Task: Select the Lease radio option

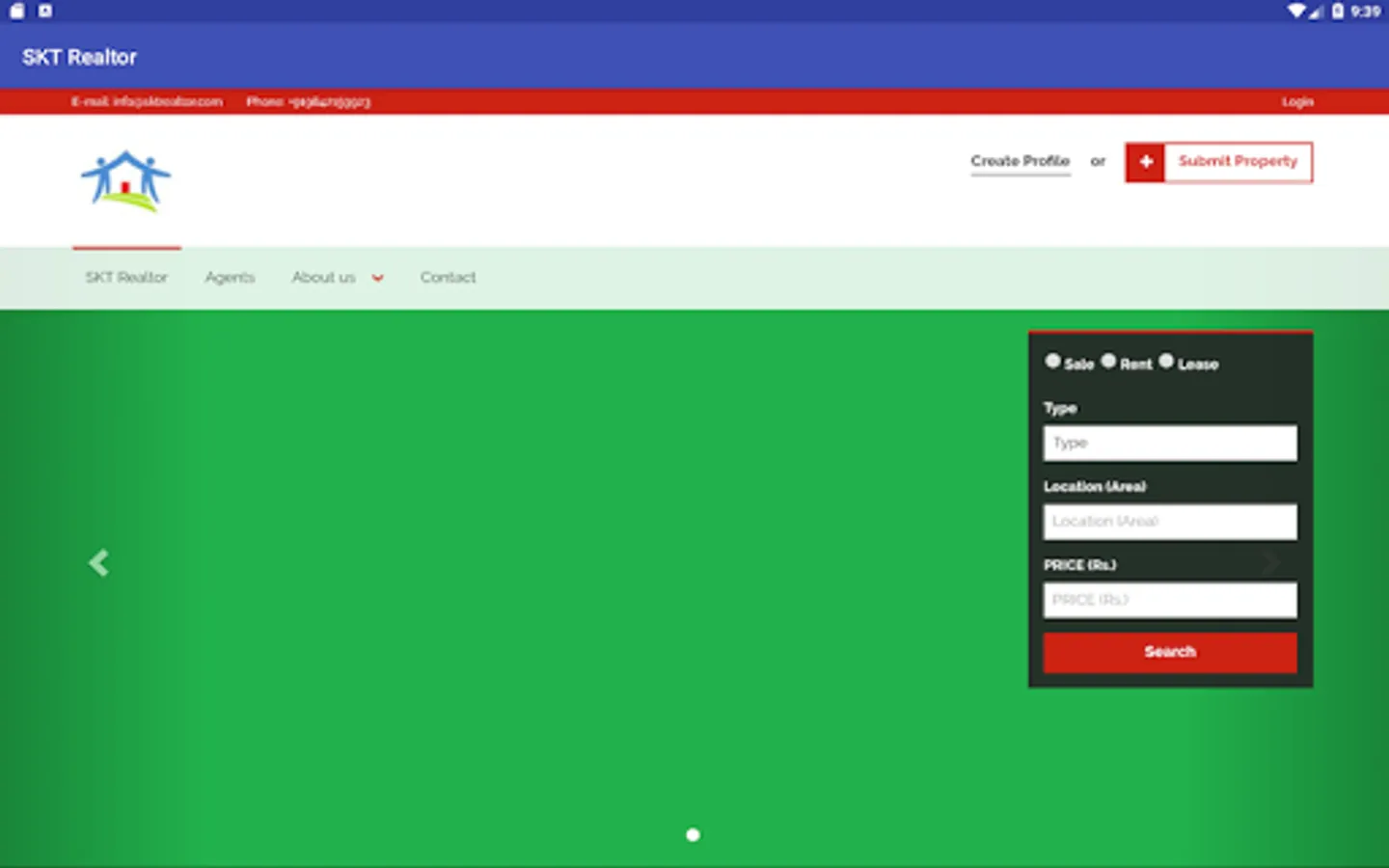Action: point(1166,361)
